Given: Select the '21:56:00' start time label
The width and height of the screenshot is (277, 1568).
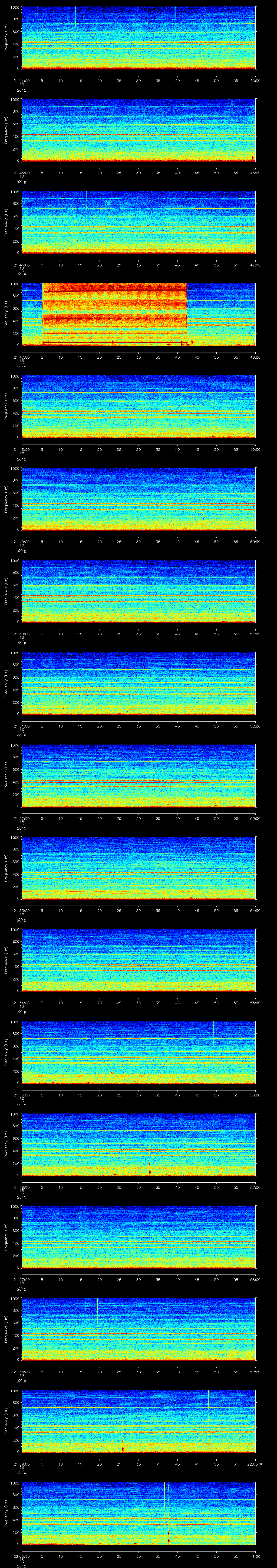Looking at the screenshot, I should coord(21,1187).
